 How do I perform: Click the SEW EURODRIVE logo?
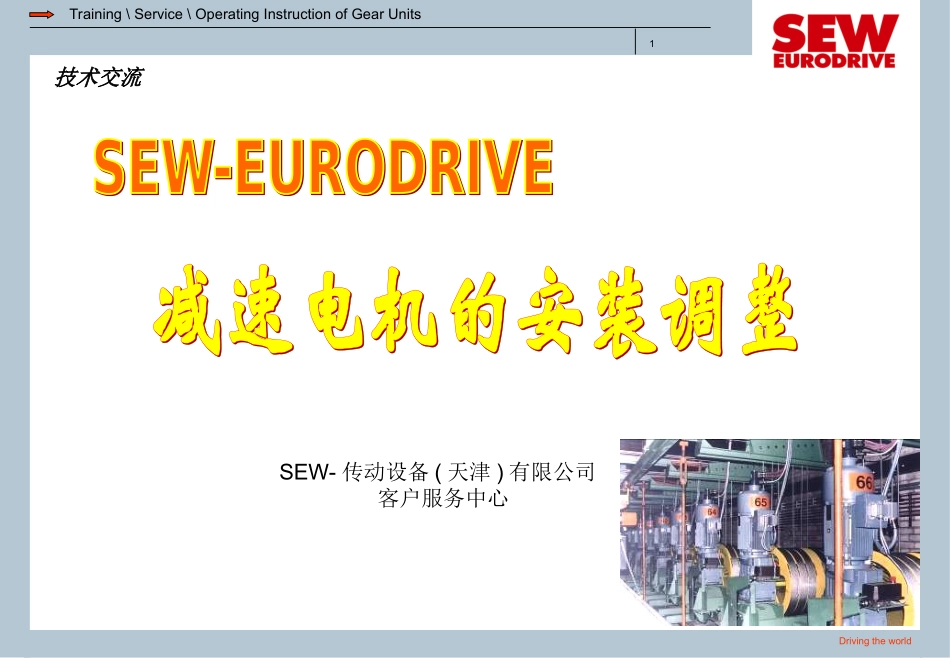click(x=834, y=41)
